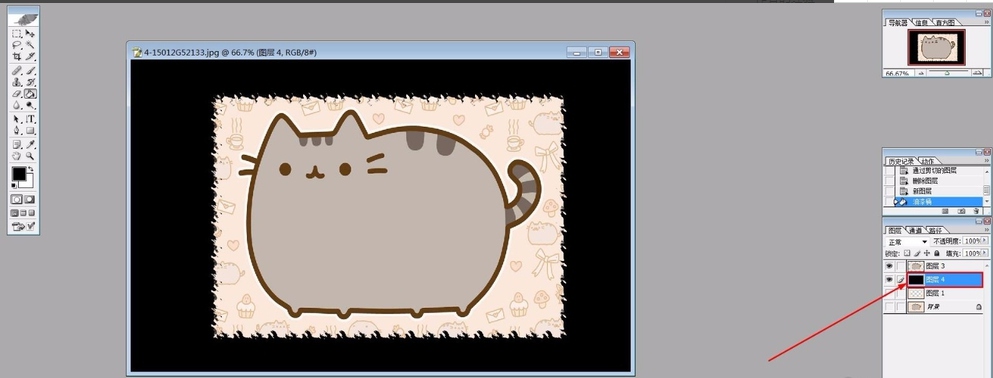
Task: Swap foreground and background colors
Action: (31, 170)
